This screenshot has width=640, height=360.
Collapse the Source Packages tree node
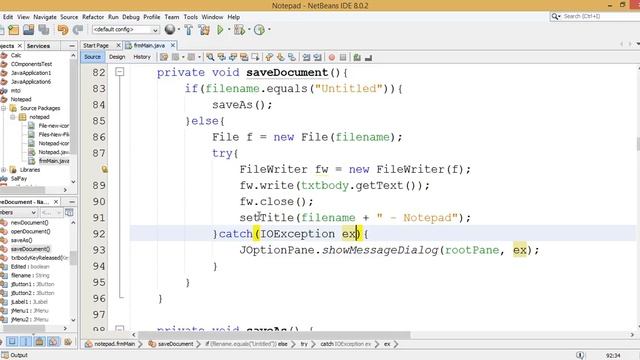[x=4, y=108]
